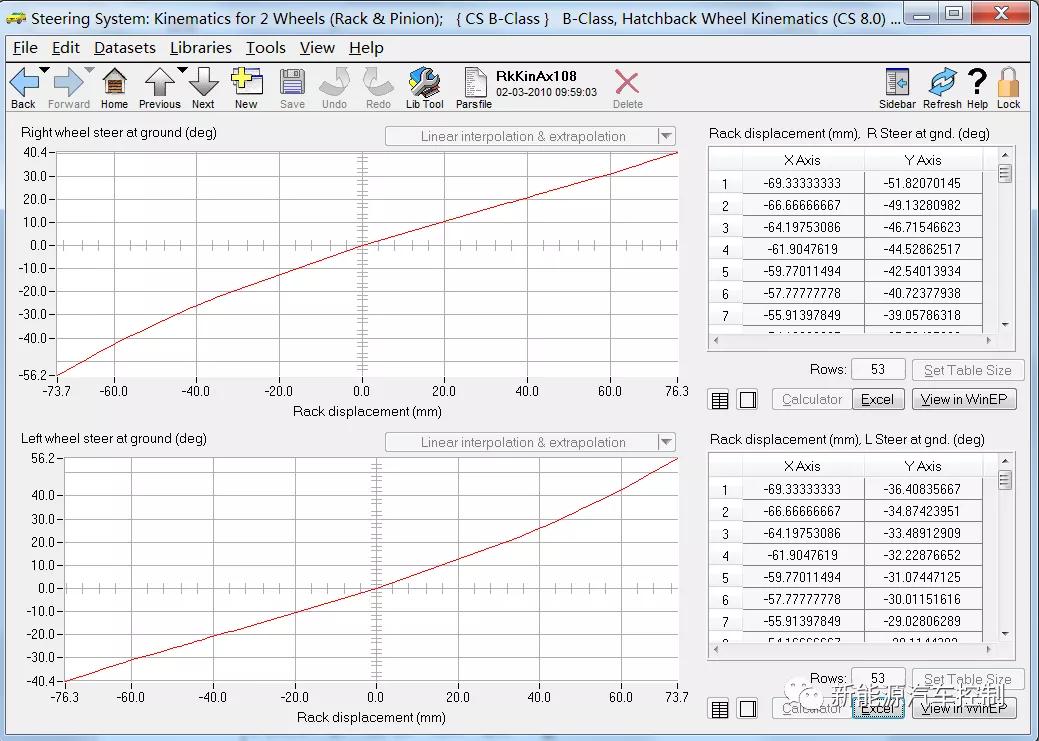Switch right wheel data to table view
Image resolution: width=1039 pixels, height=741 pixels.
tap(719, 400)
